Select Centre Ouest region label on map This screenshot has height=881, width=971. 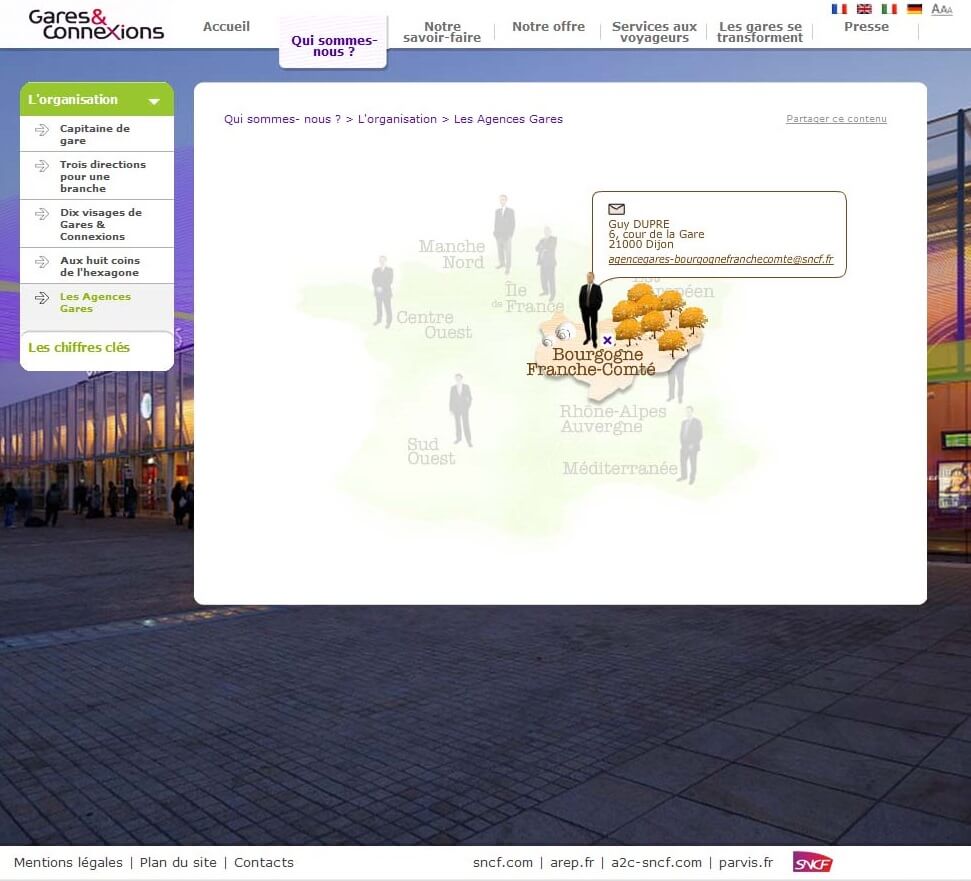(434, 325)
